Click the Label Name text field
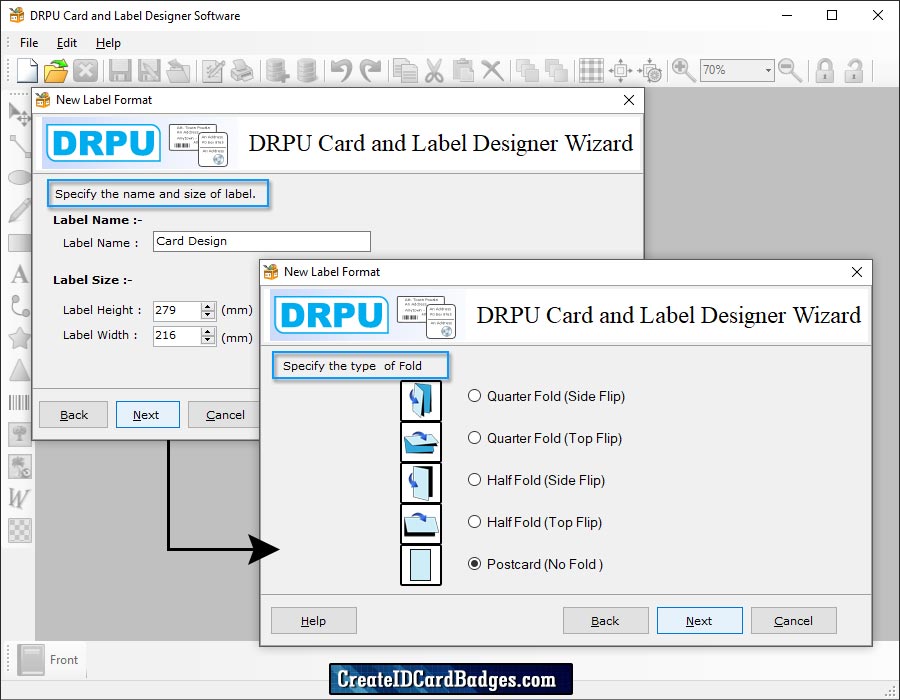The image size is (900, 700). point(262,241)
